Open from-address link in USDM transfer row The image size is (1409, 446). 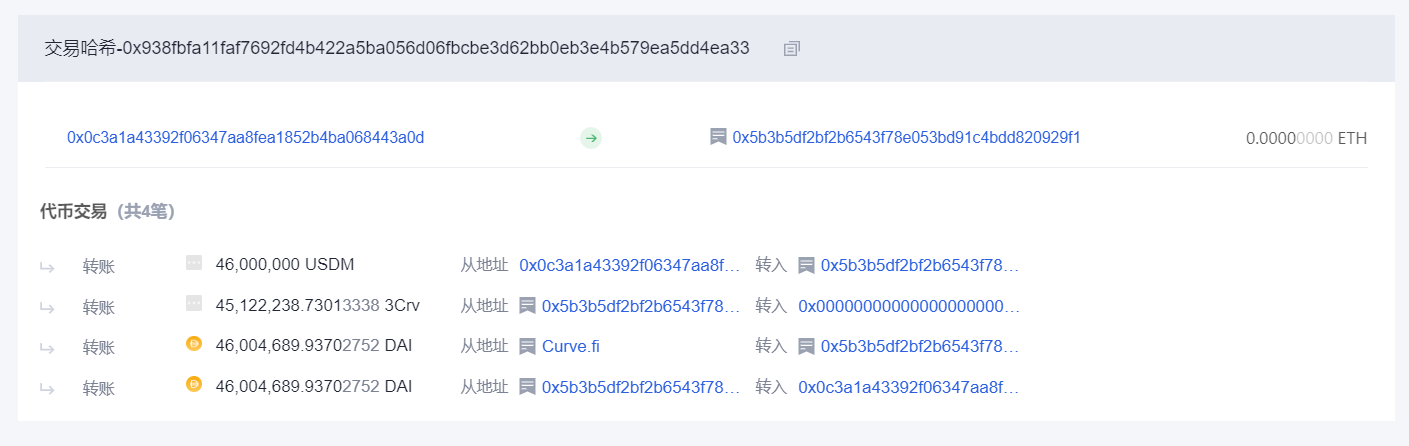[630, 265]
